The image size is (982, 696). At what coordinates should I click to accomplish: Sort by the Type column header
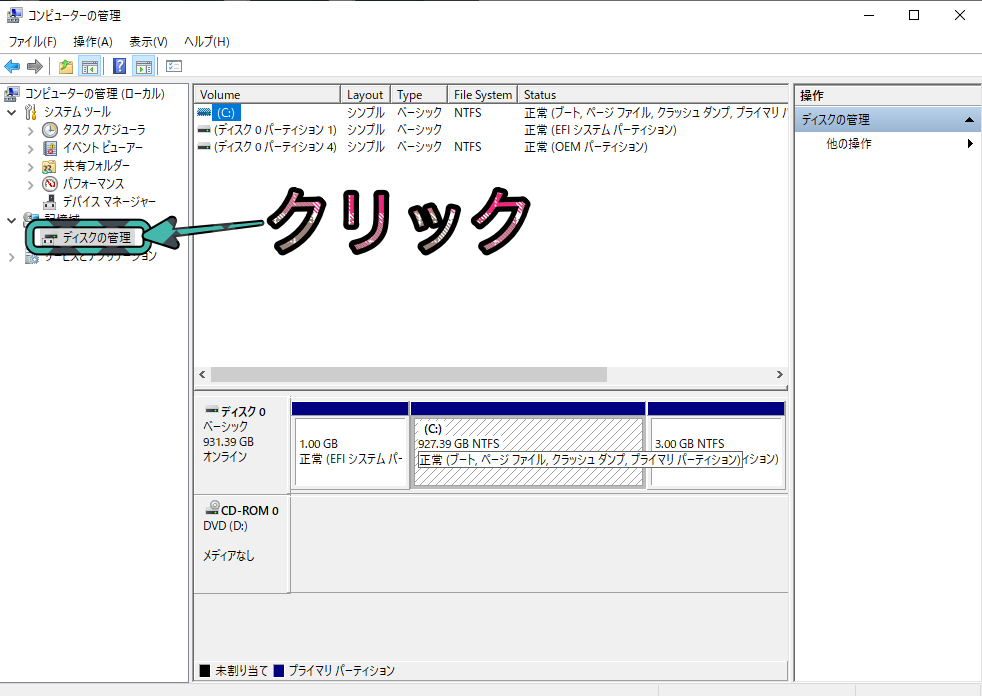click(x=419, y=95)
